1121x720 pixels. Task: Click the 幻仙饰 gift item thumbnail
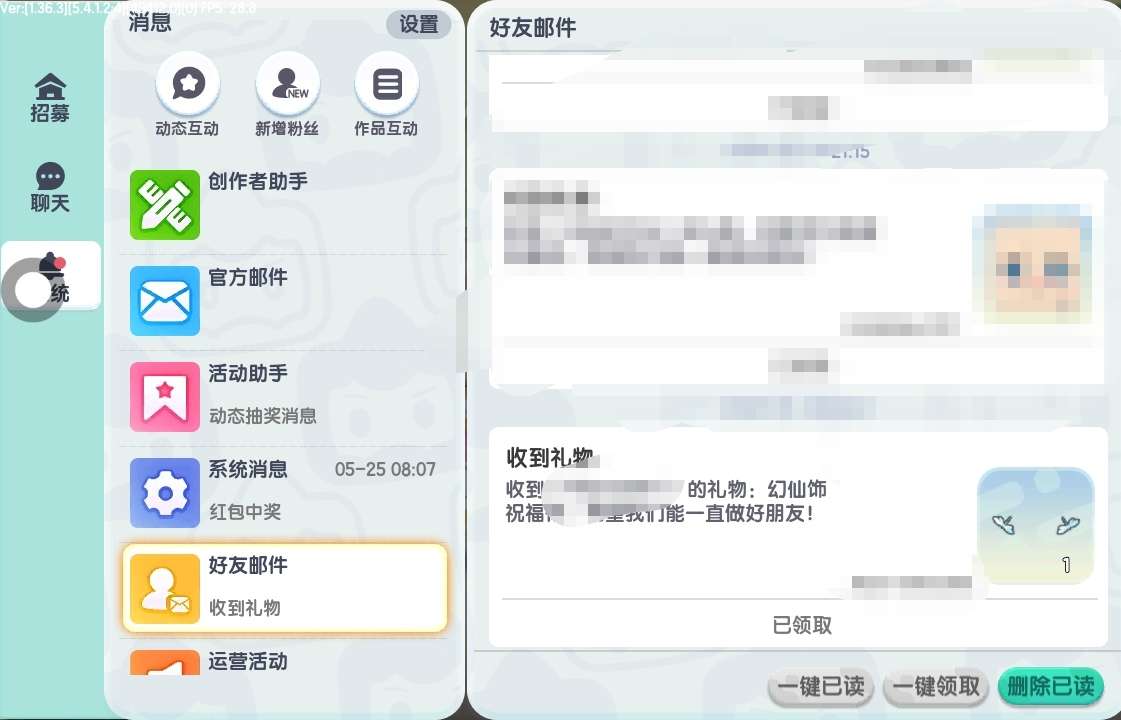point(1036,526)
